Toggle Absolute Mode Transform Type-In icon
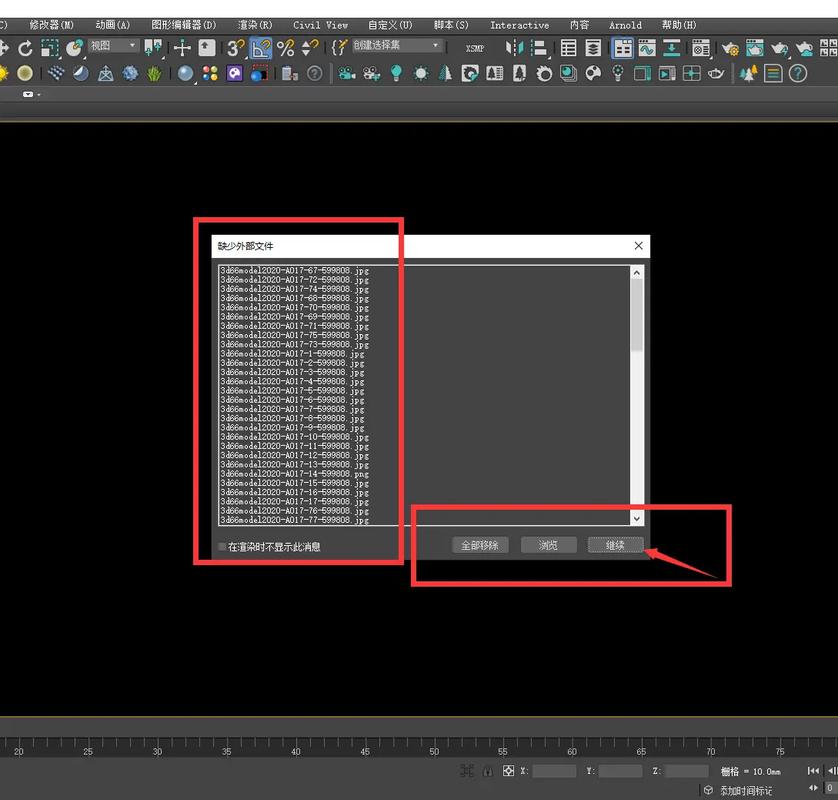This screenshot has width=838, height=800. click(508, 771)
